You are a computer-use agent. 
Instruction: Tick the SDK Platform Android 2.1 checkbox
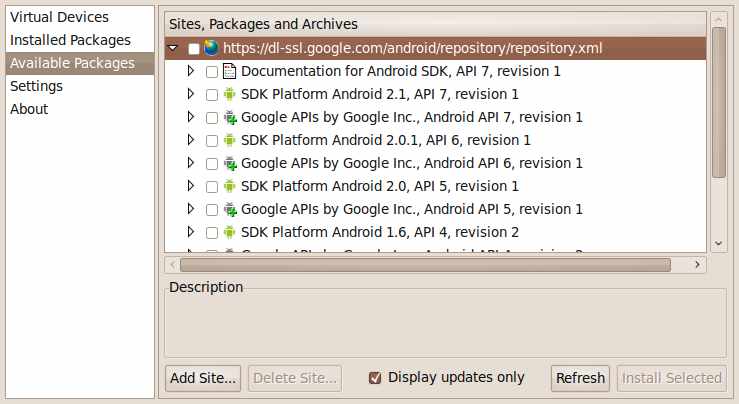pos(211,94)
